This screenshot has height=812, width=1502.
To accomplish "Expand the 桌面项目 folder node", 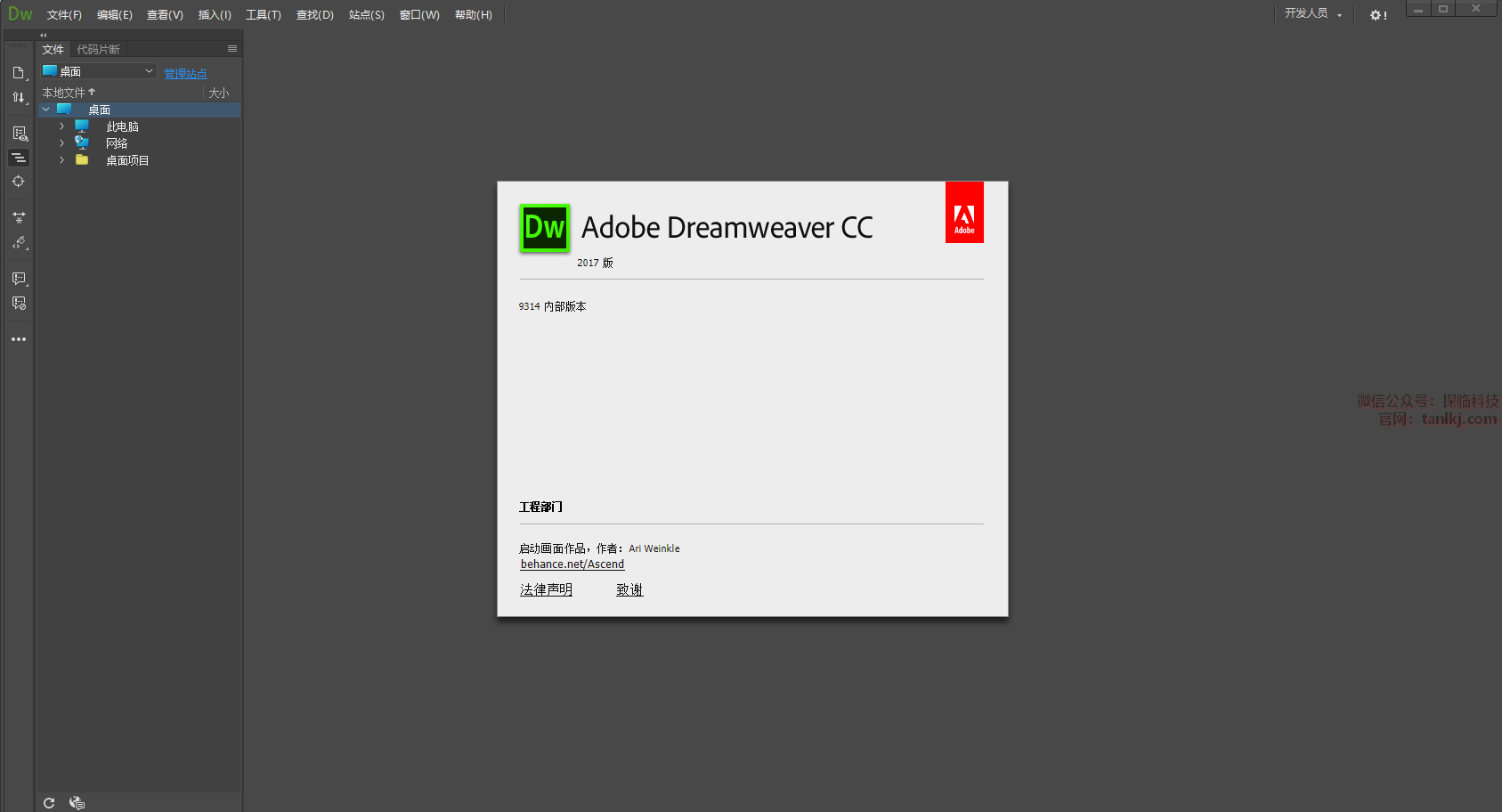I will [x=61, y=160].
